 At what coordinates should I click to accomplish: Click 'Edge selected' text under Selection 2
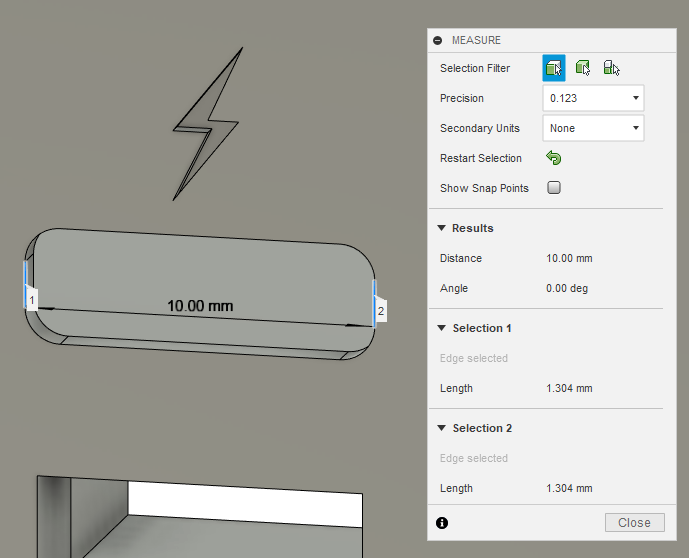[x=474, y=458]
